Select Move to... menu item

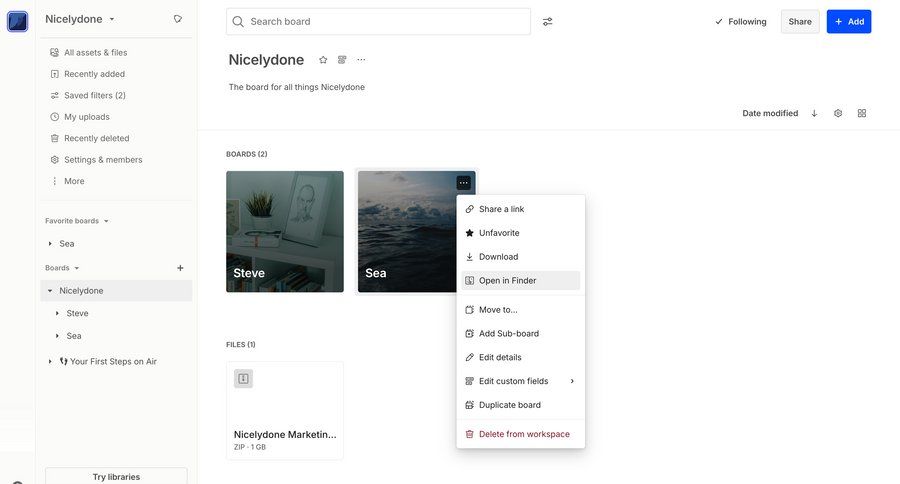[x=521, y=309]
